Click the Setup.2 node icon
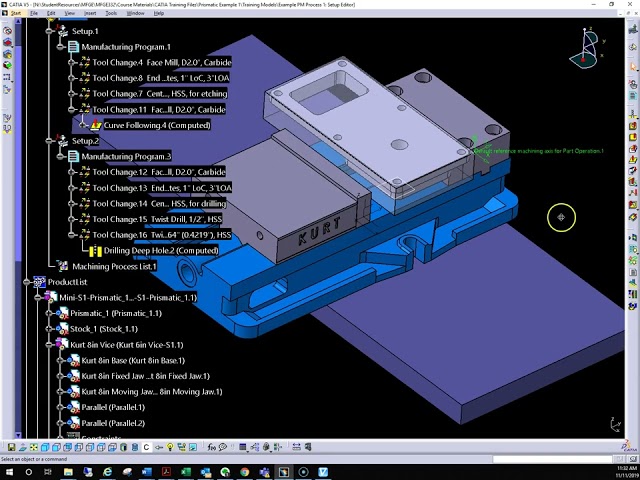The height and width of the screenshot is (480, 640). pyautogui.click(x=62, y=140)
